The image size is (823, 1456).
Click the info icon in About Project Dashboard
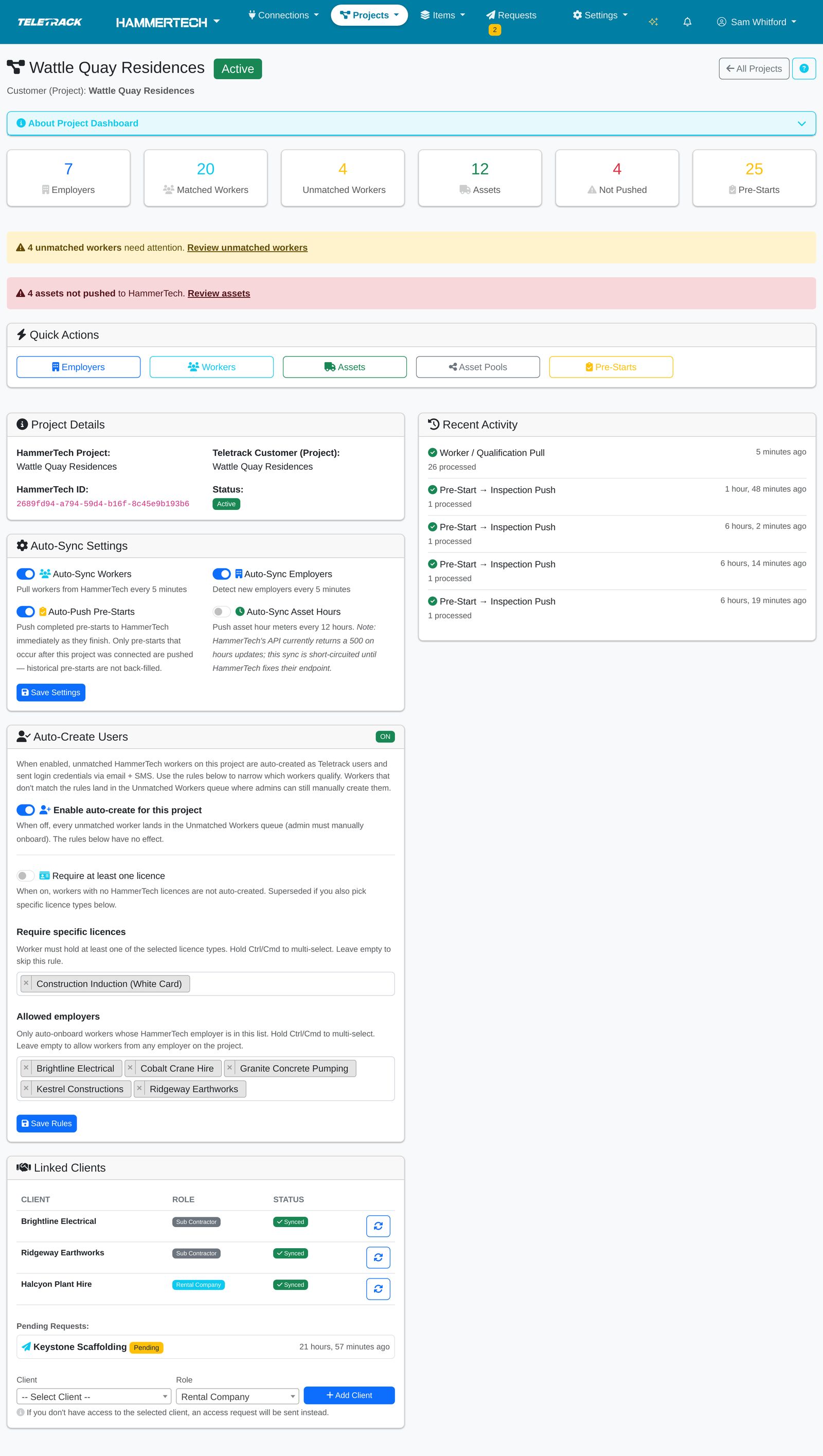pyautogui.click(x=21, y=123)
